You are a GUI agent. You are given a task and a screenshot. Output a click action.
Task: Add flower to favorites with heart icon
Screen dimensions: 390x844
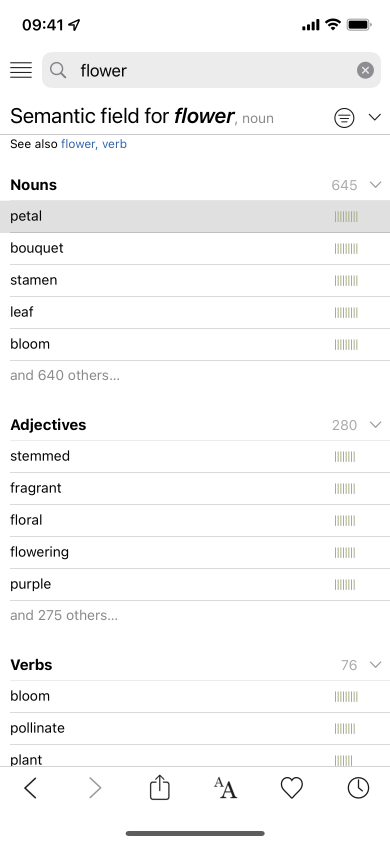292,788
